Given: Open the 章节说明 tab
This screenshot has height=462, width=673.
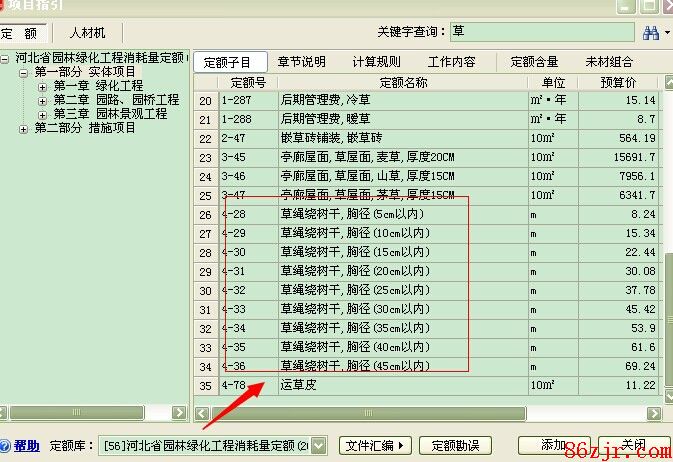Looking at the screenshot, I should click(302, 62).
